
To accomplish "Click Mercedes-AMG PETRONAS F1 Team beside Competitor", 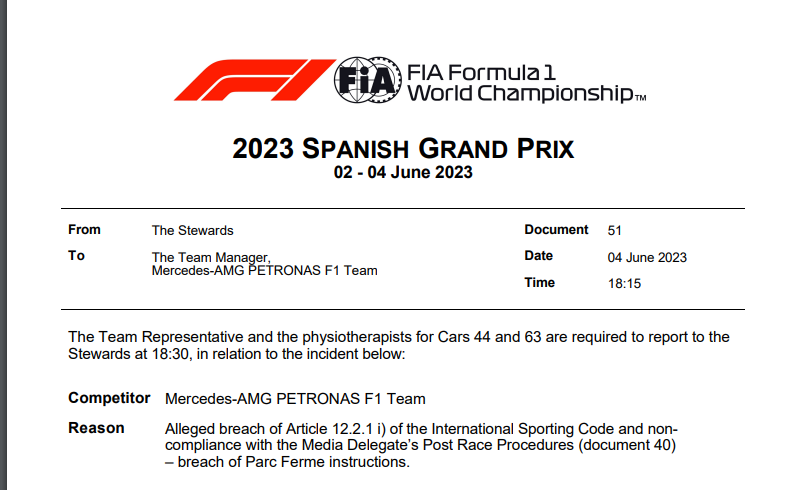I will pos(295,399).
